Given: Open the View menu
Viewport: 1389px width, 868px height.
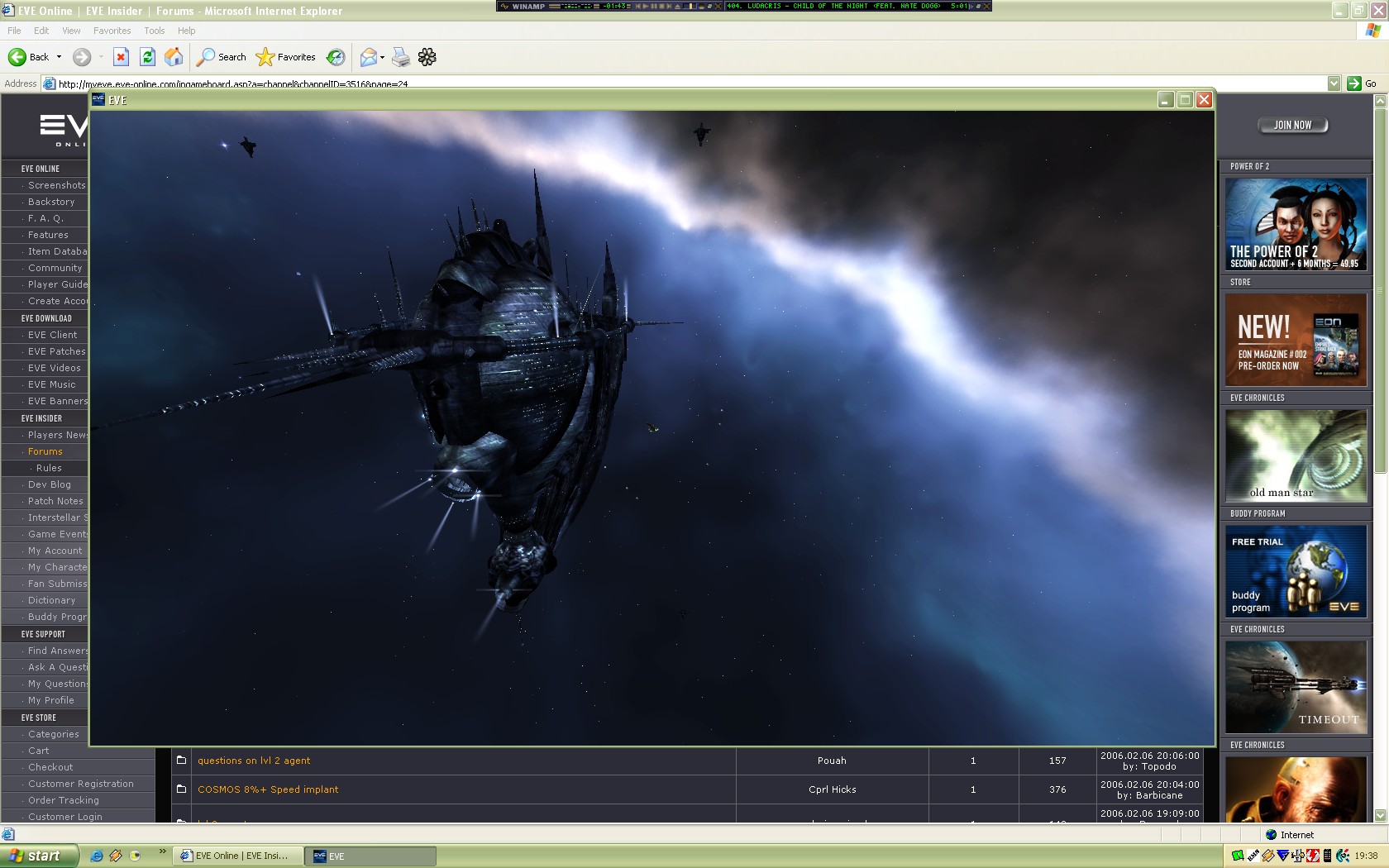Looking at the screenshot, I should coord(71,31).
